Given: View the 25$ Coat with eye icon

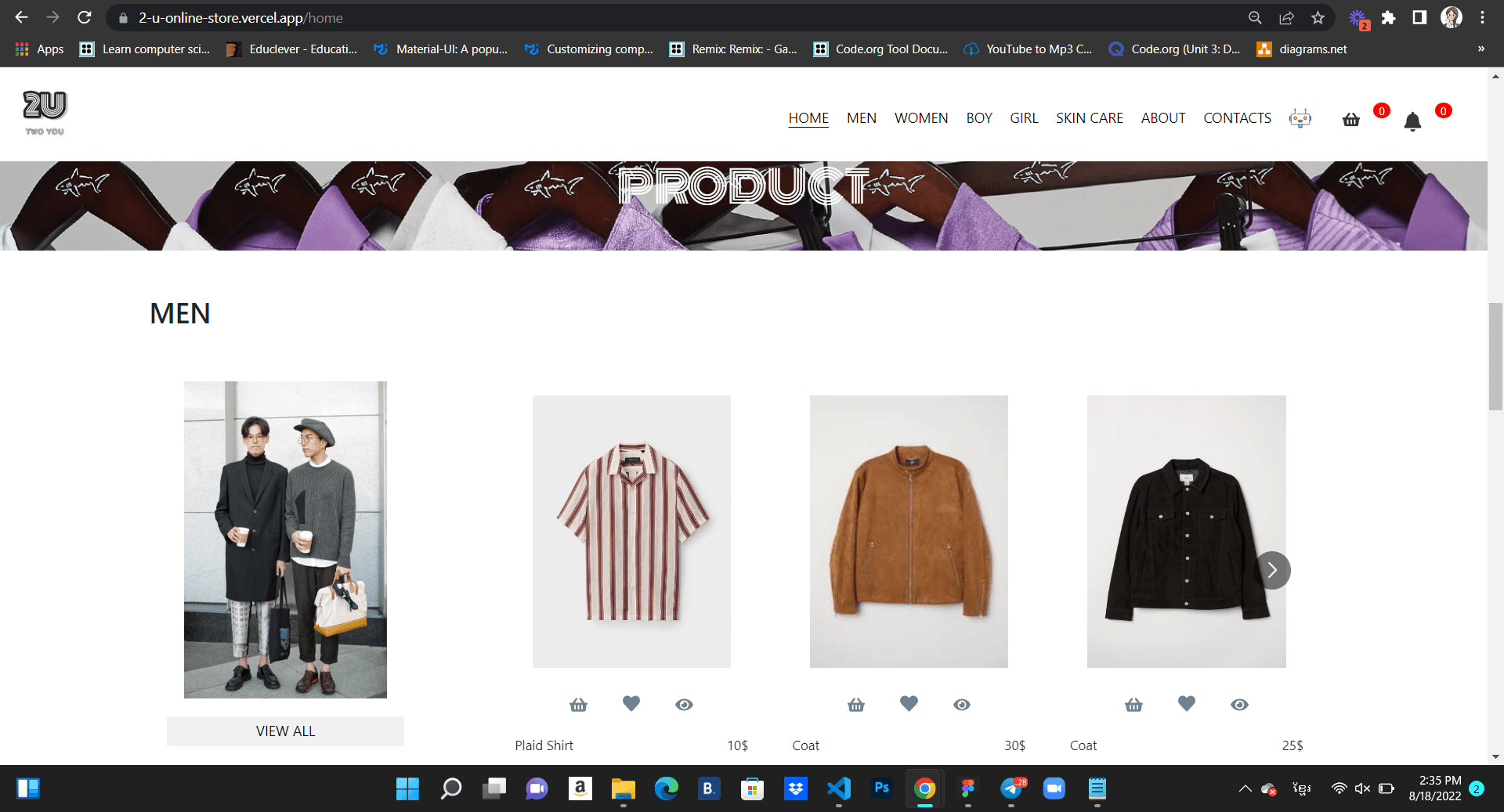Looking at the screenshot, I should pyautogui.click(x=1239, y=705).
